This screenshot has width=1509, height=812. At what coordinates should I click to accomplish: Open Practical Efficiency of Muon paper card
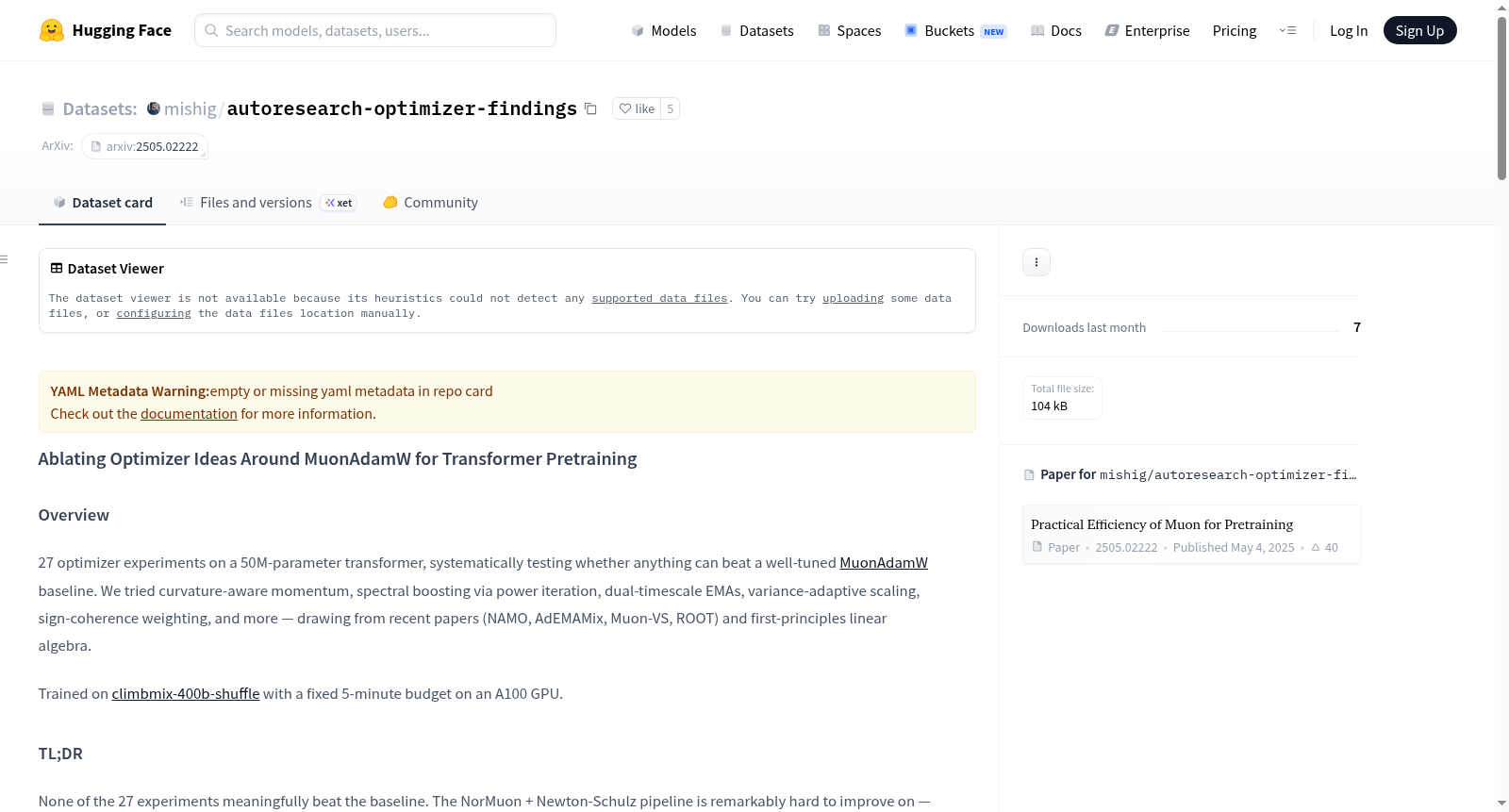click(1191, 535)
